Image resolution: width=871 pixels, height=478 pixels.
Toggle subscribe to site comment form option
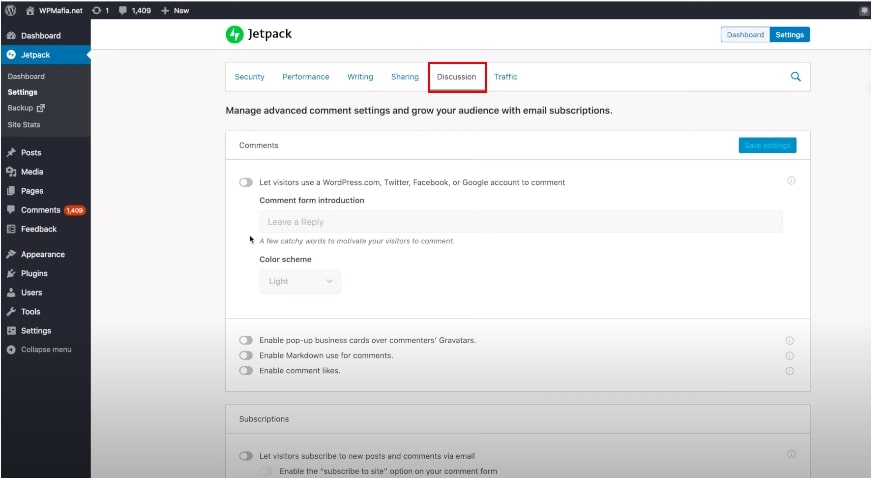pyautogui.click(x=266, y=471)
